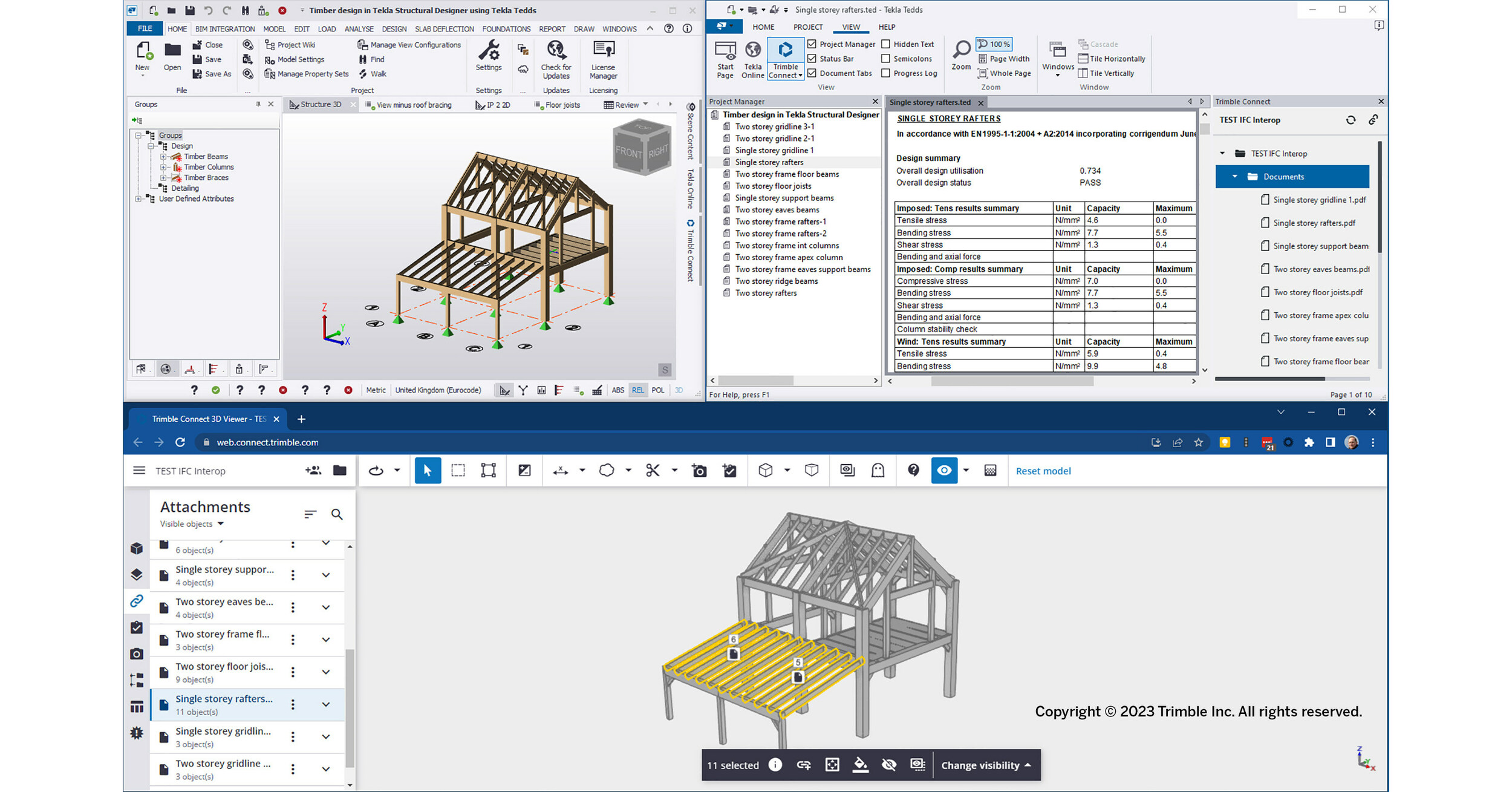Click the New file icon in Tekla Structural Designer
1512x792 pixels.
tap(143, 51)
